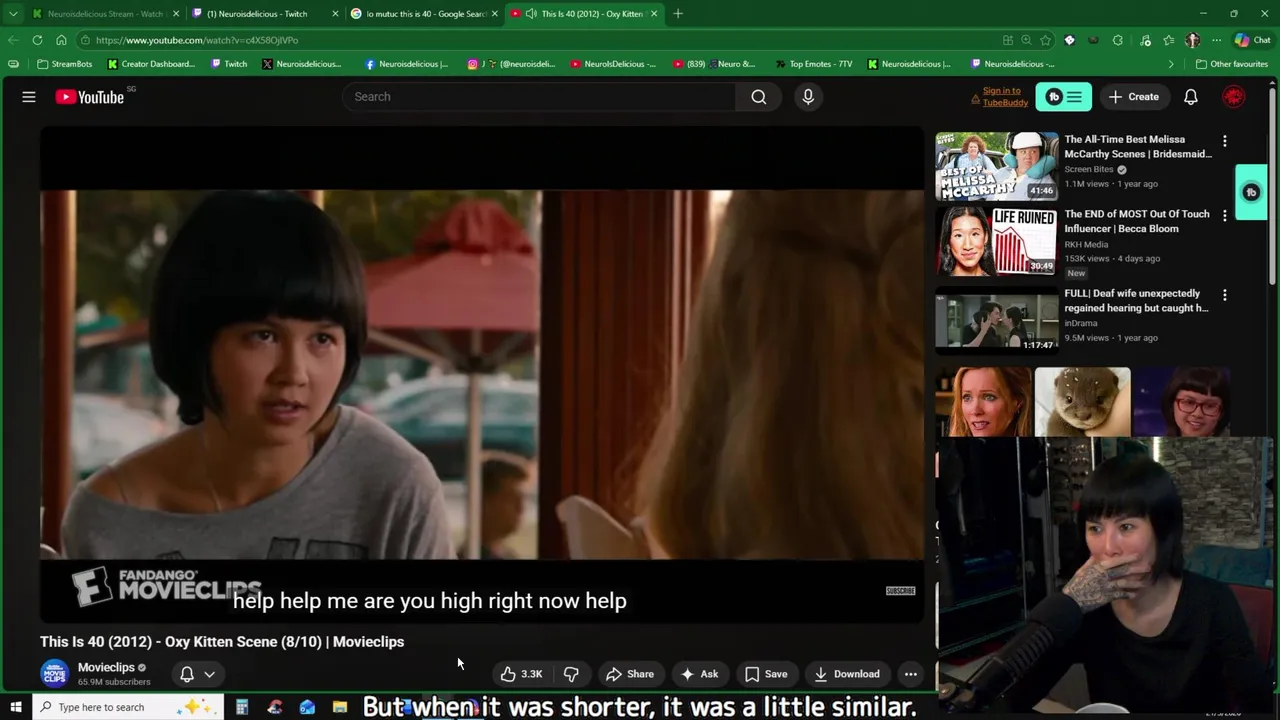
Task: Click the TubeBuddy side tab icon
Action: pos(1251,192)
